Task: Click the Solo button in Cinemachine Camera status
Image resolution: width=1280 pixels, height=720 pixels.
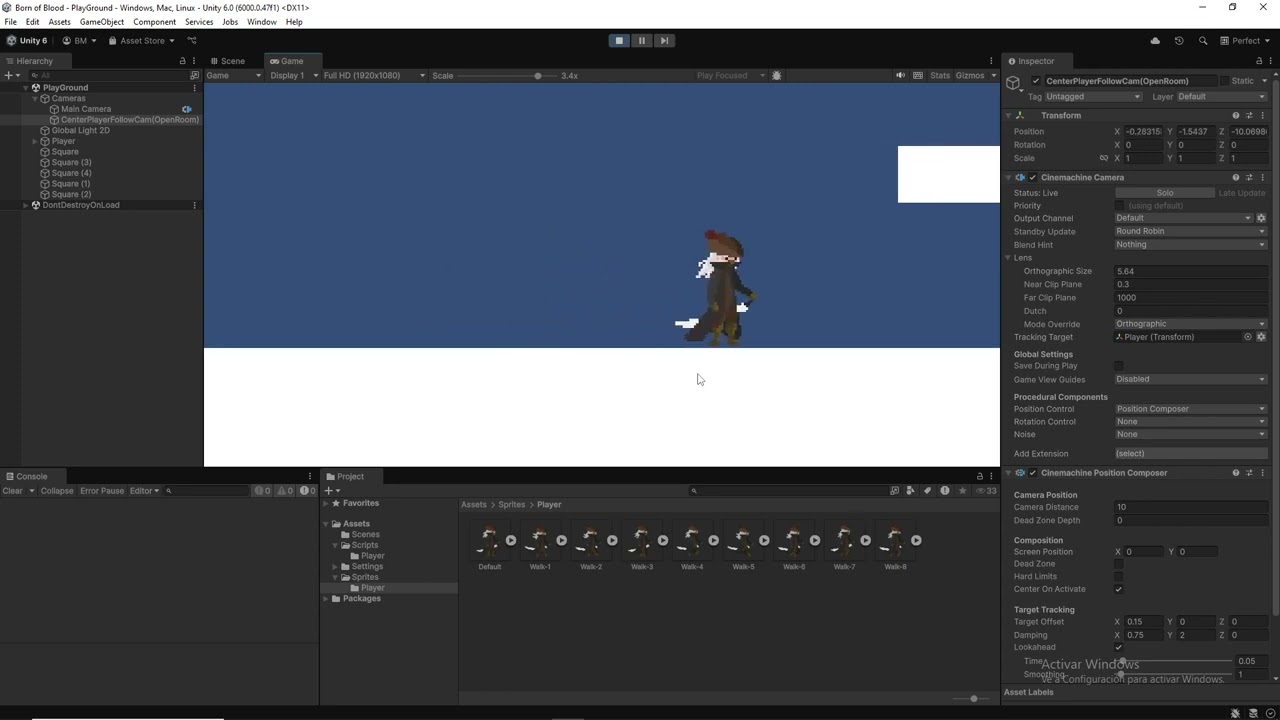Action: 1165,192
